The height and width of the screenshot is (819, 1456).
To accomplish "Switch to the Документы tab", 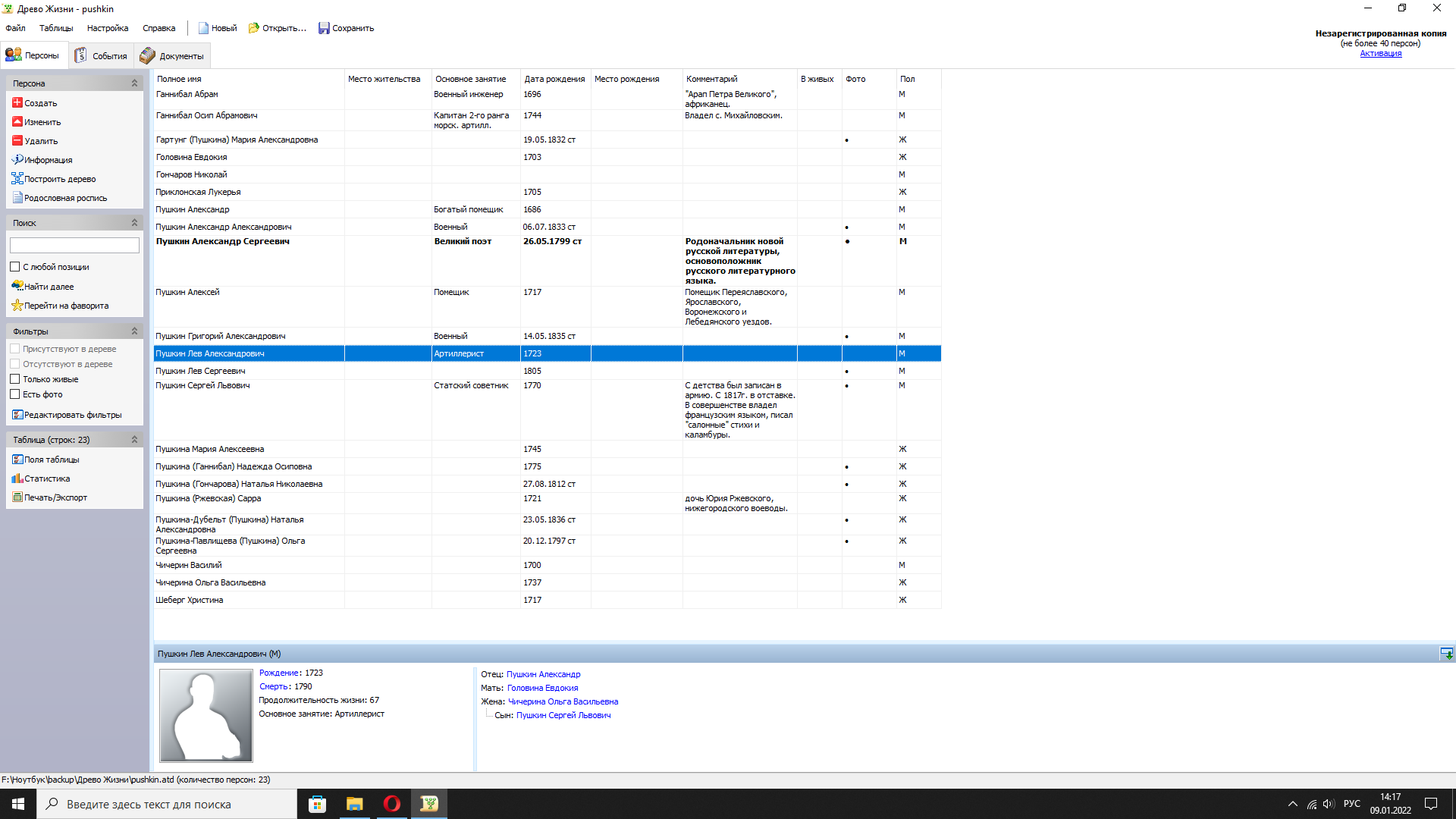I will (x=171, y=55).
